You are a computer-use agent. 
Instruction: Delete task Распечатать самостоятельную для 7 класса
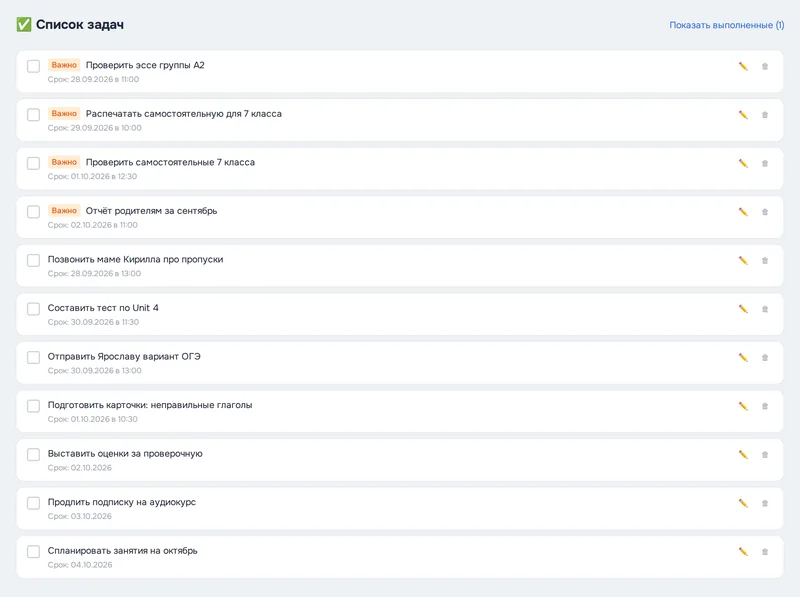(765, 115)
